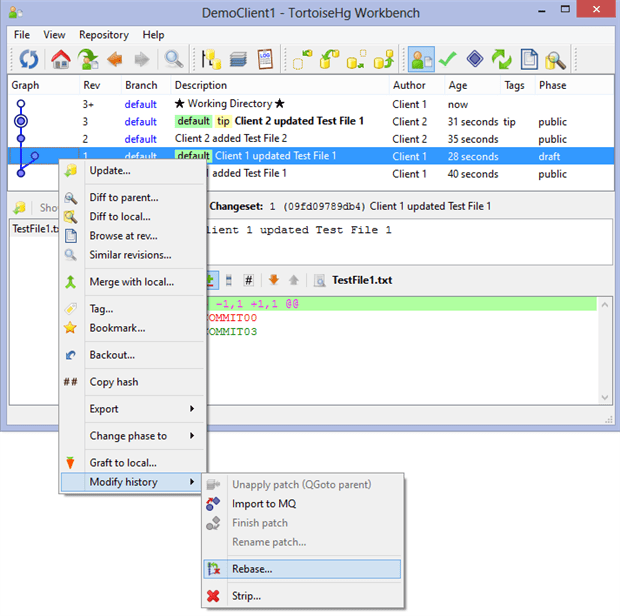
Task: Choose Import to MQ in submenu
Action: pos(302,504)
